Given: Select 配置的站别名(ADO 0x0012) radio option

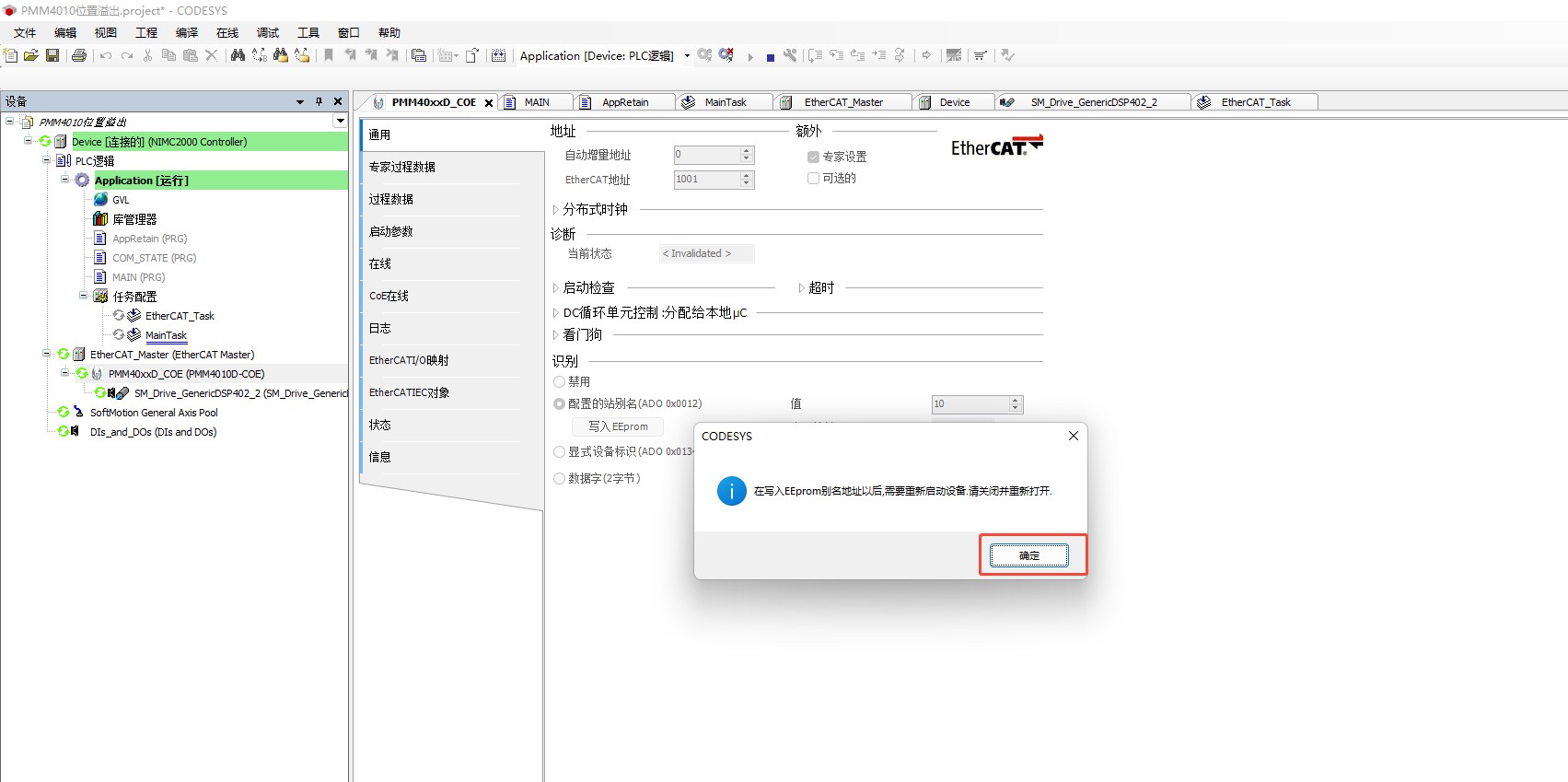Looking at the screenshot, I should coord(559,403).
